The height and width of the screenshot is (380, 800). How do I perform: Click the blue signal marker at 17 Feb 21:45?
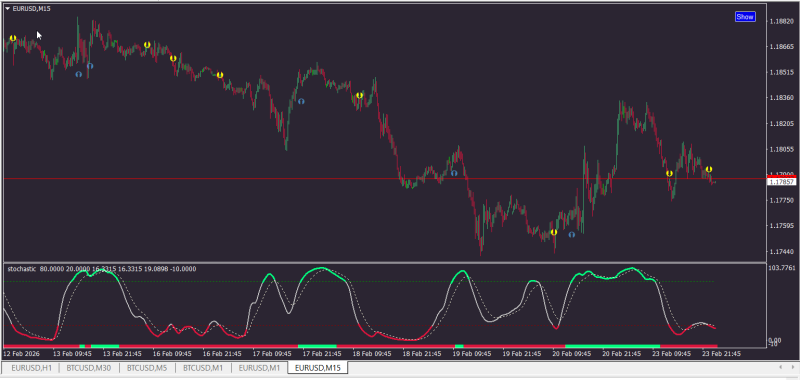tap(301, 102)
